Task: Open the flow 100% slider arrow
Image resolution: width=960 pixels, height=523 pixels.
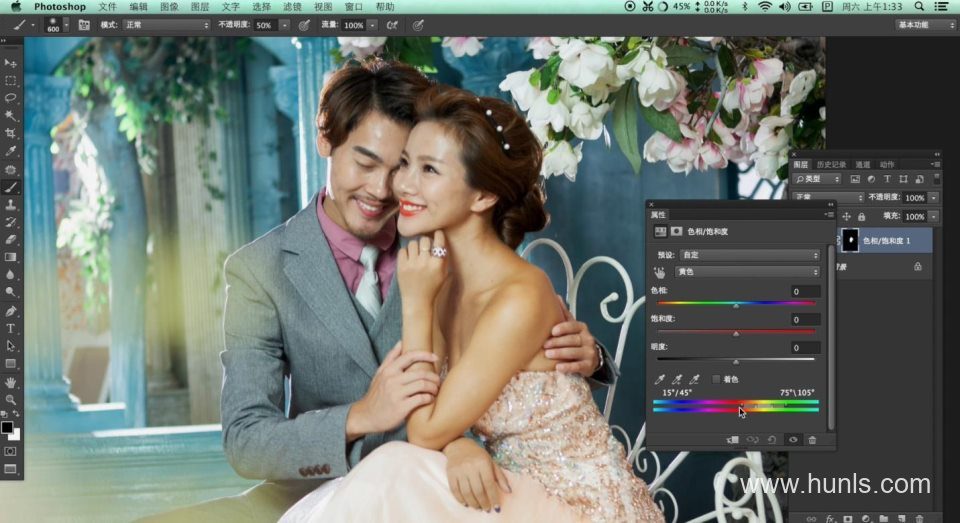Action: 372,25
